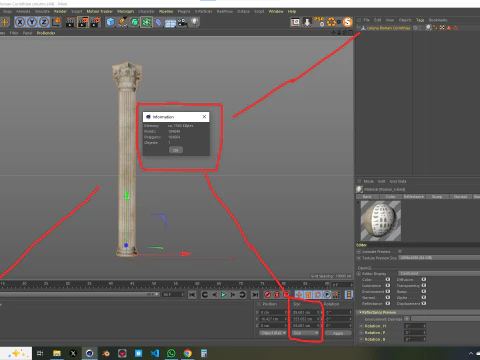Toggle the Diffusion channel display checkbox
Viewport: 480px width, 360px height.
(424, 279)
